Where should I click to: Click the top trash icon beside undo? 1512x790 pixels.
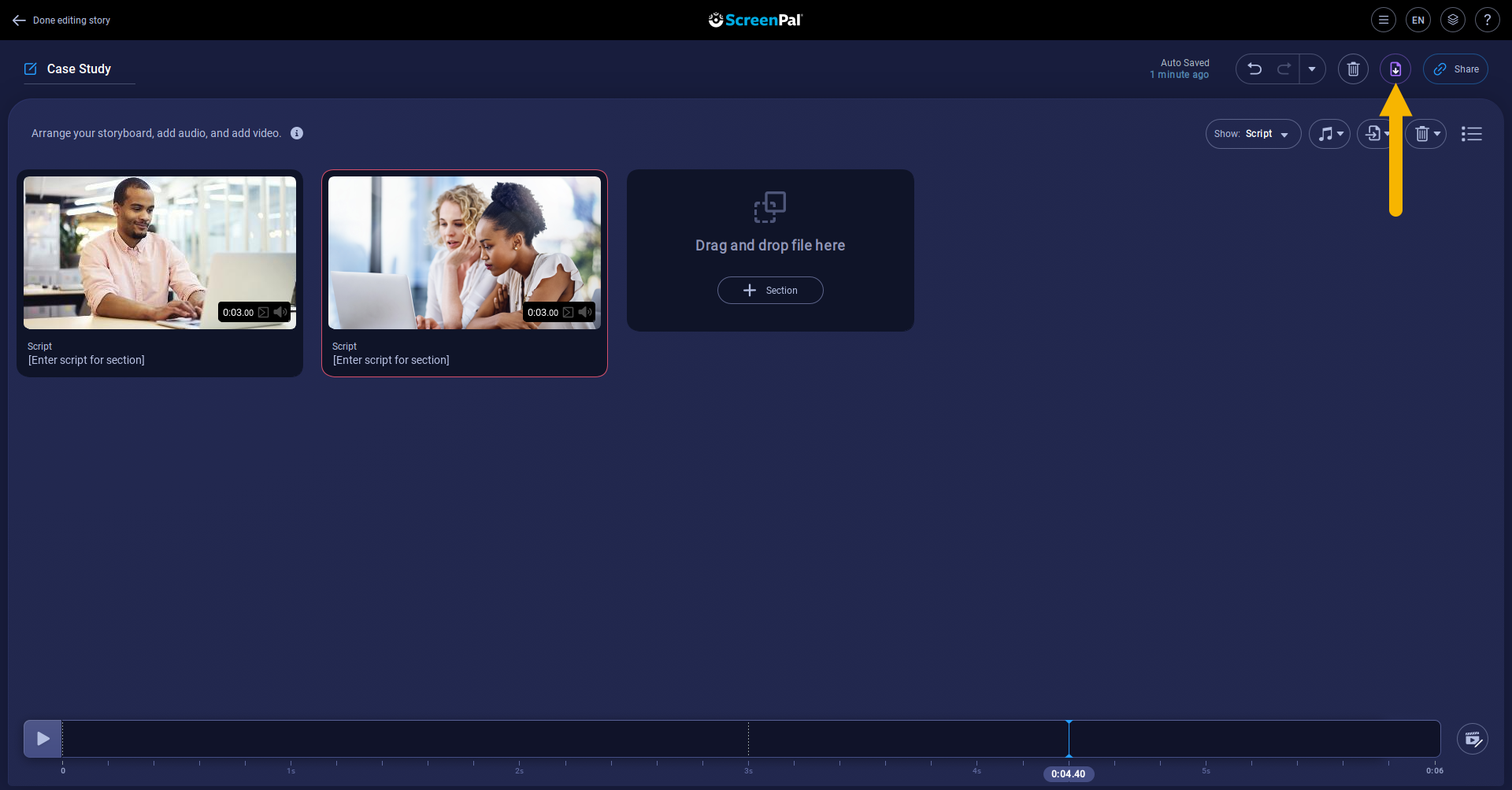1353,69
